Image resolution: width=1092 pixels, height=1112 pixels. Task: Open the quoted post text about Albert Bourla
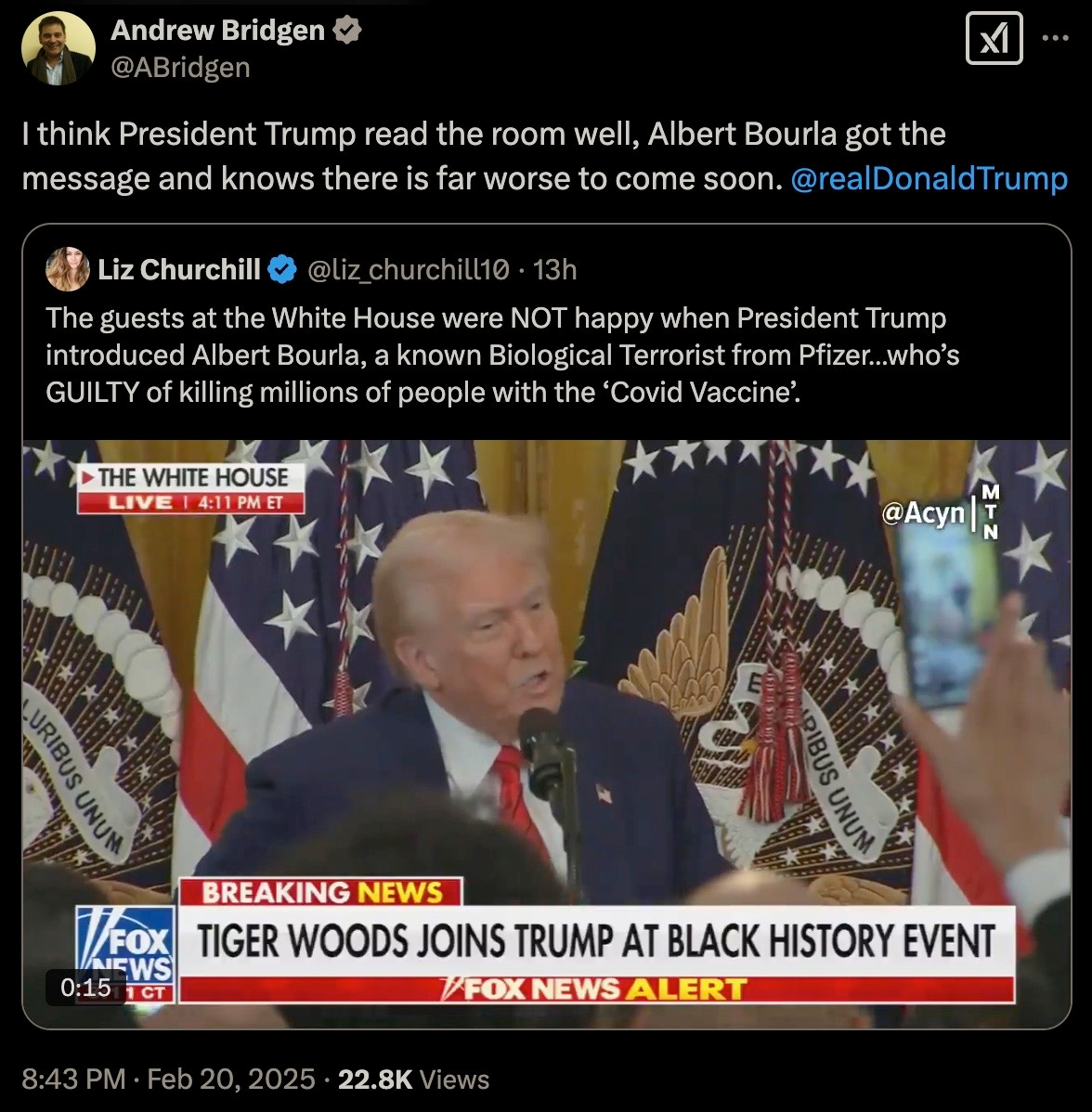coord(502,356)
